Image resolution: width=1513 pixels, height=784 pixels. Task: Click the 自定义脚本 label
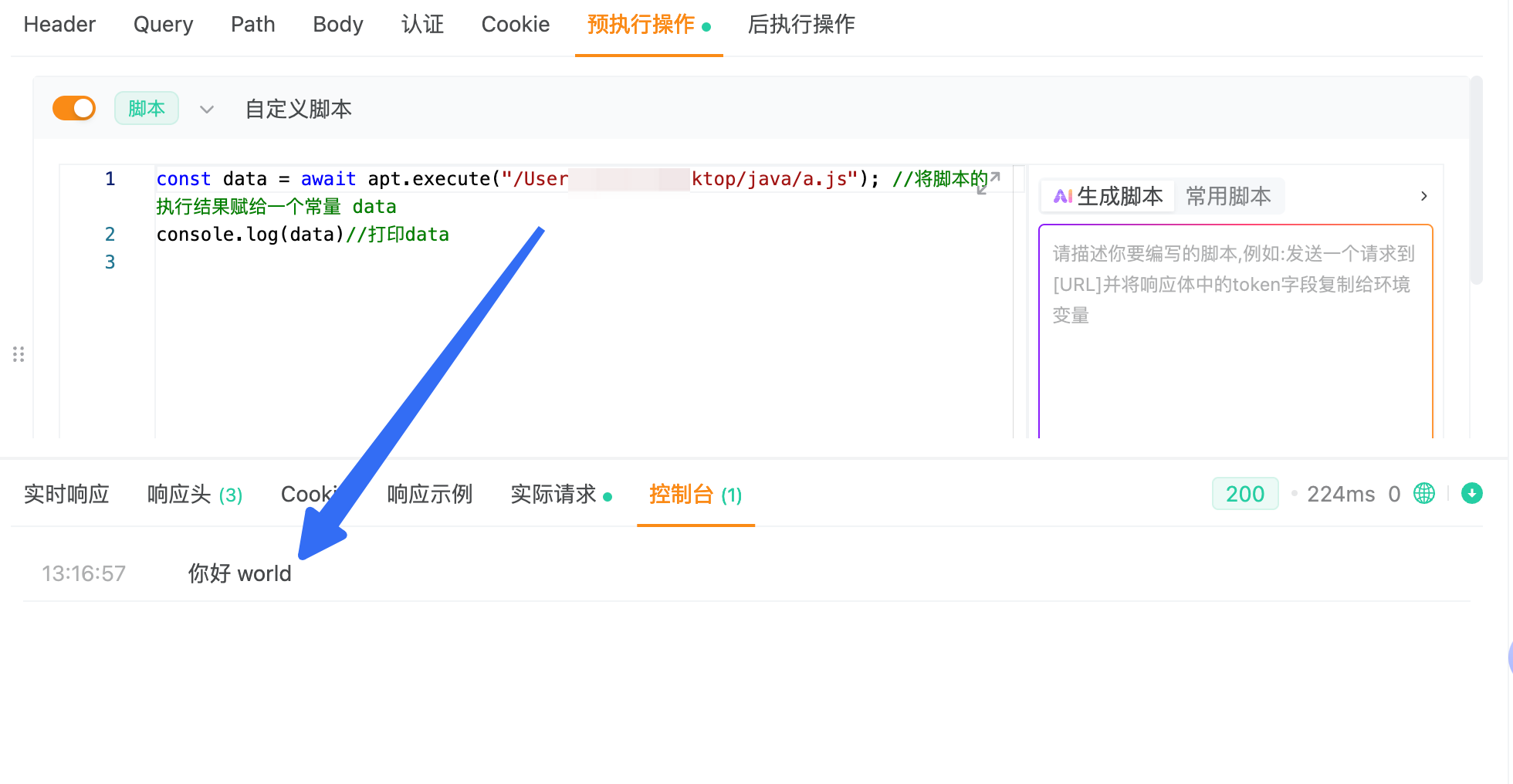(x=299, y=109)
